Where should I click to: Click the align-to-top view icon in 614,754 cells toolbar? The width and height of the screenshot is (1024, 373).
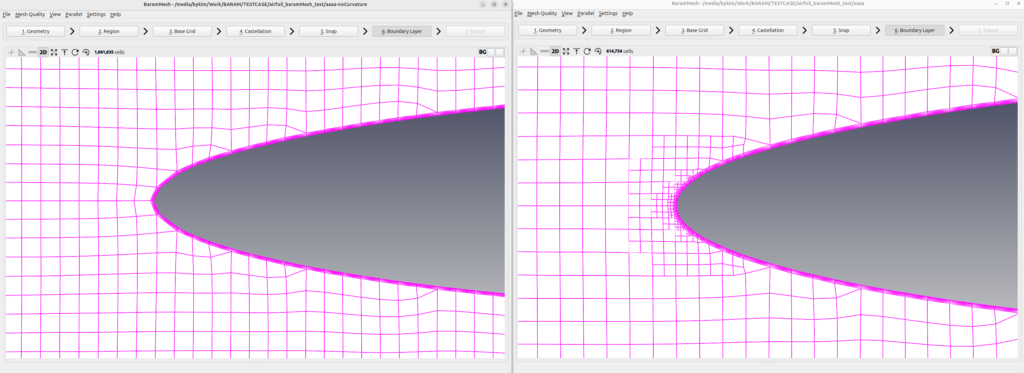[x=577, y=51]
